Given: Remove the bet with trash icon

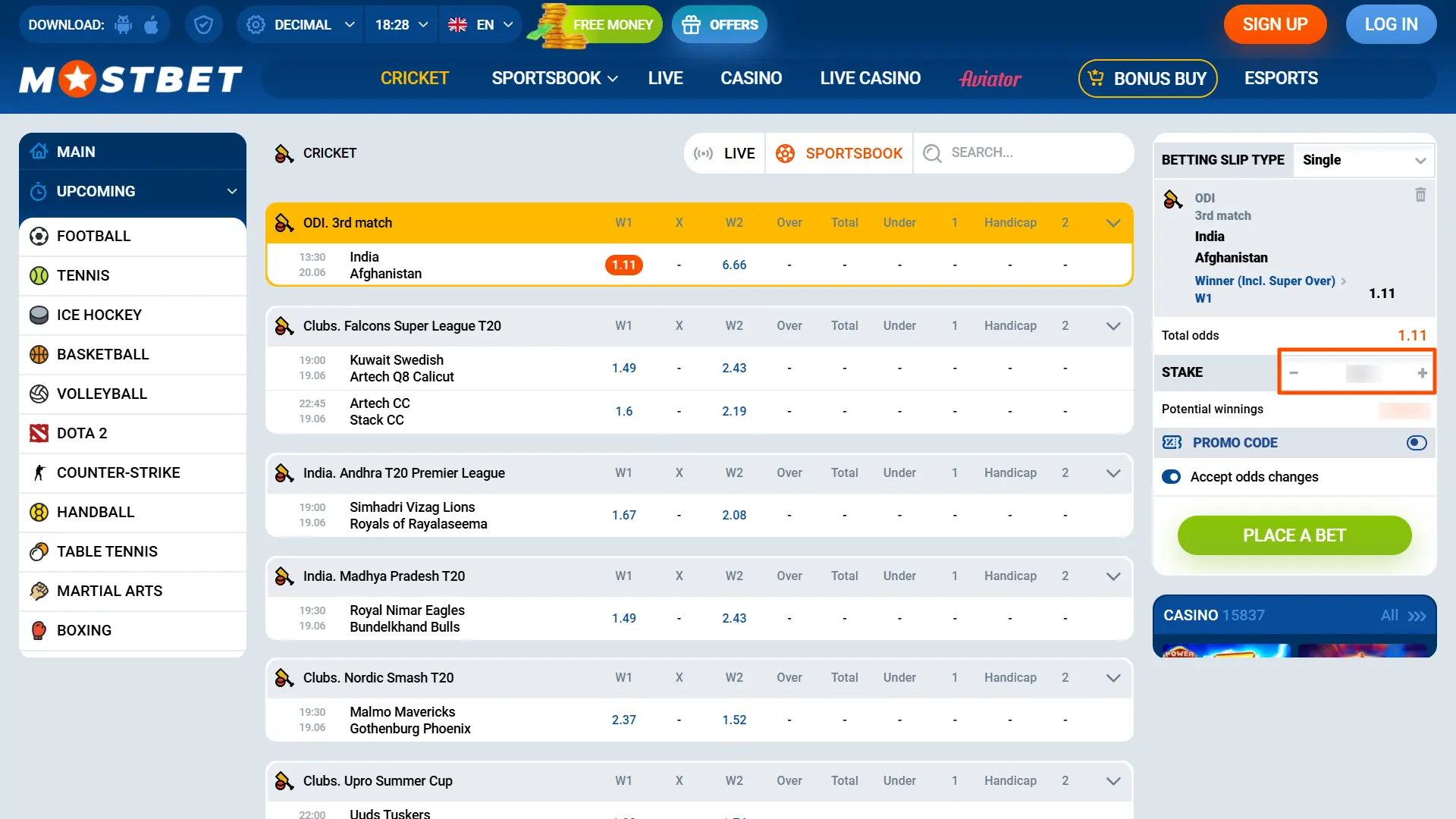Looking at the screenshot, I should 1420,195.
